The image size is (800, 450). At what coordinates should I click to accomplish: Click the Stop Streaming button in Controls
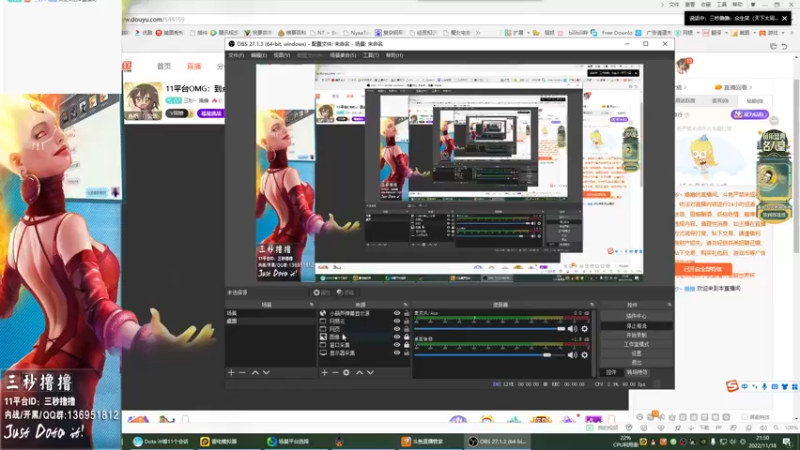[x=636, y=326]
